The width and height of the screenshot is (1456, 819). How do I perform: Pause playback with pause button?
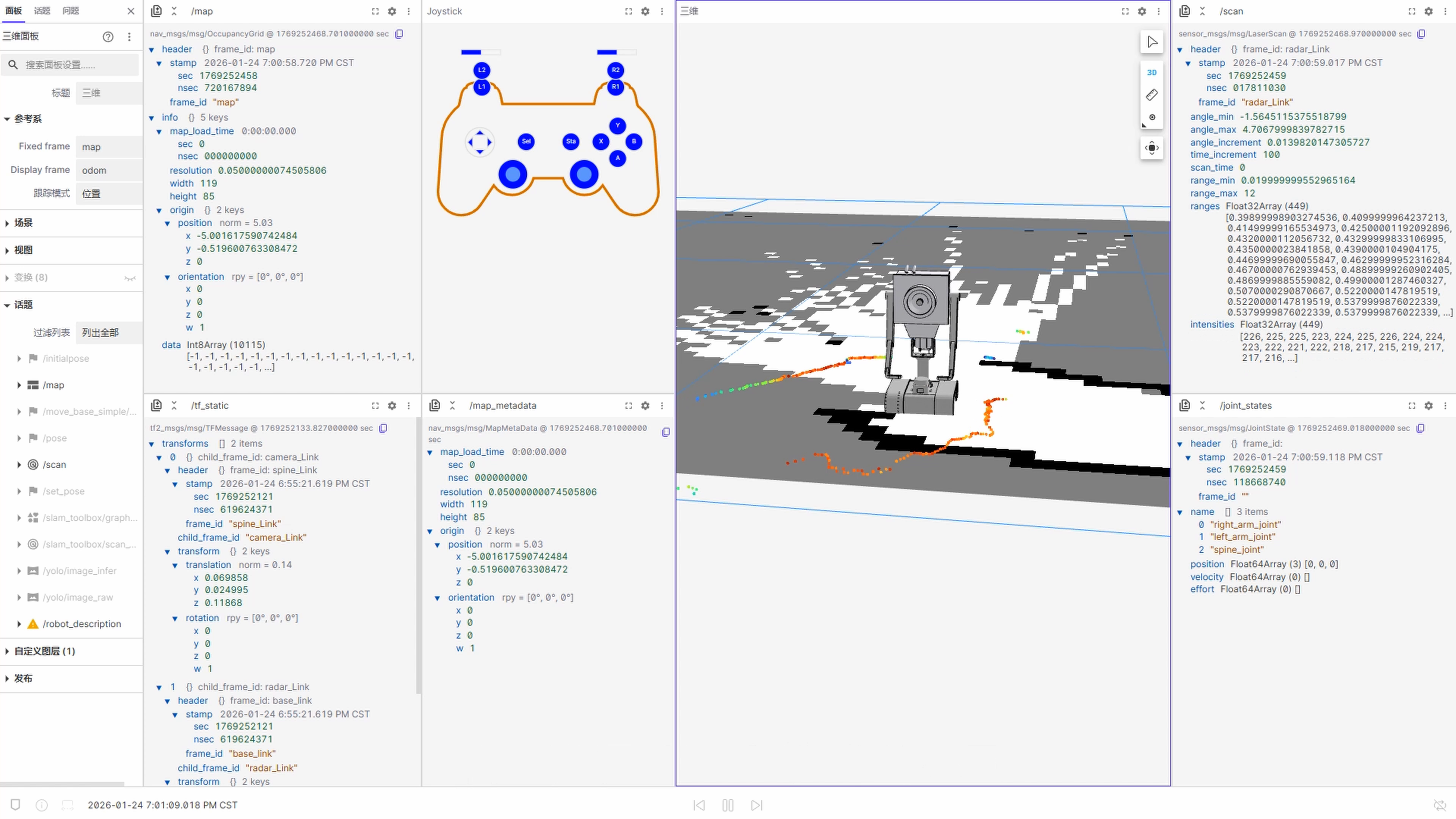(x=728, y=805)
